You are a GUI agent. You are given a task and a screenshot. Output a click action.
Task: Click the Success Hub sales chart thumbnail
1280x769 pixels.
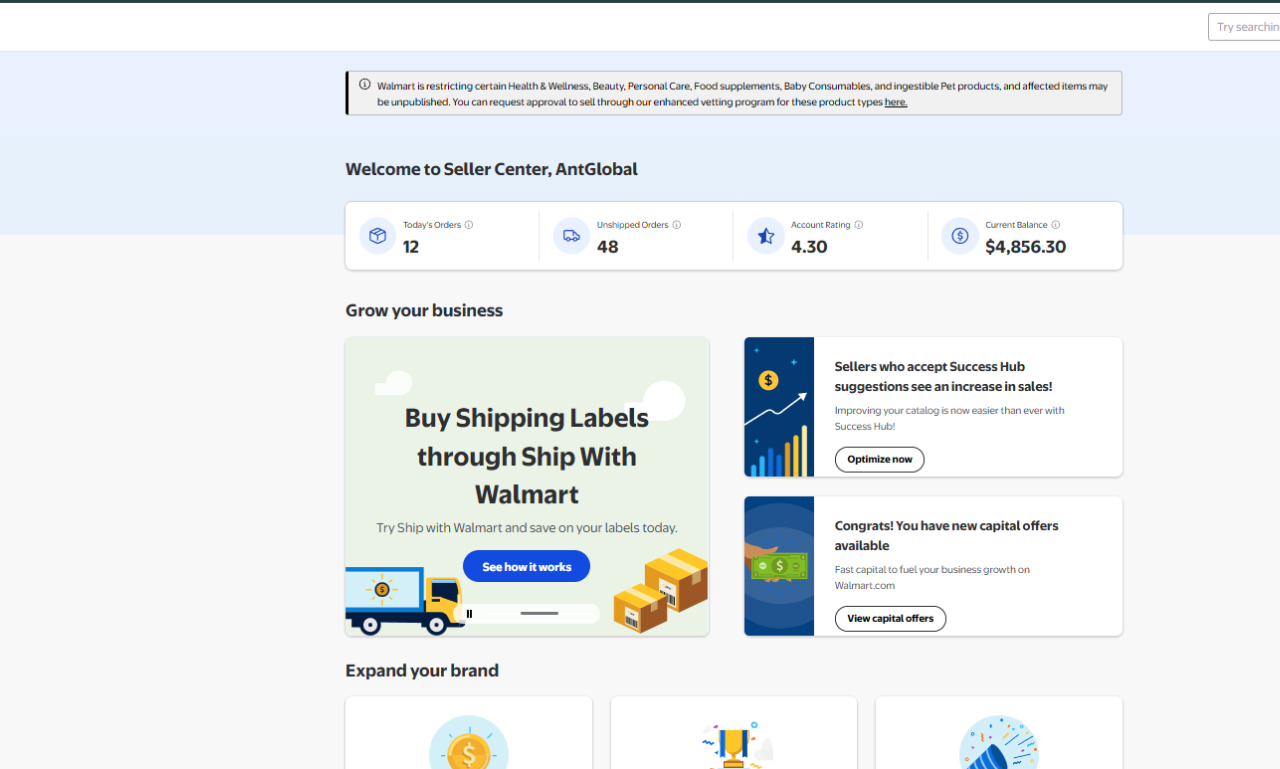point(779,407)
